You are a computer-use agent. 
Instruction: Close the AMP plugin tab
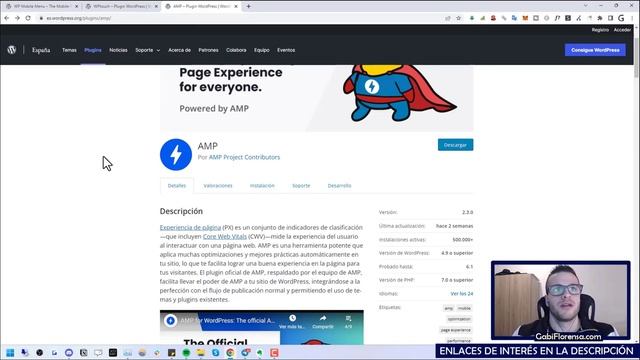pyautogui.click(x=236, y=7)
